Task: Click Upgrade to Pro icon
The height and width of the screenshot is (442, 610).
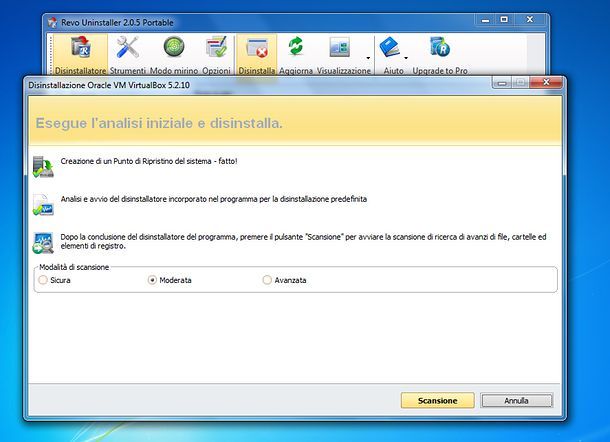Action: pyautogui.click(x=440, y=47)
